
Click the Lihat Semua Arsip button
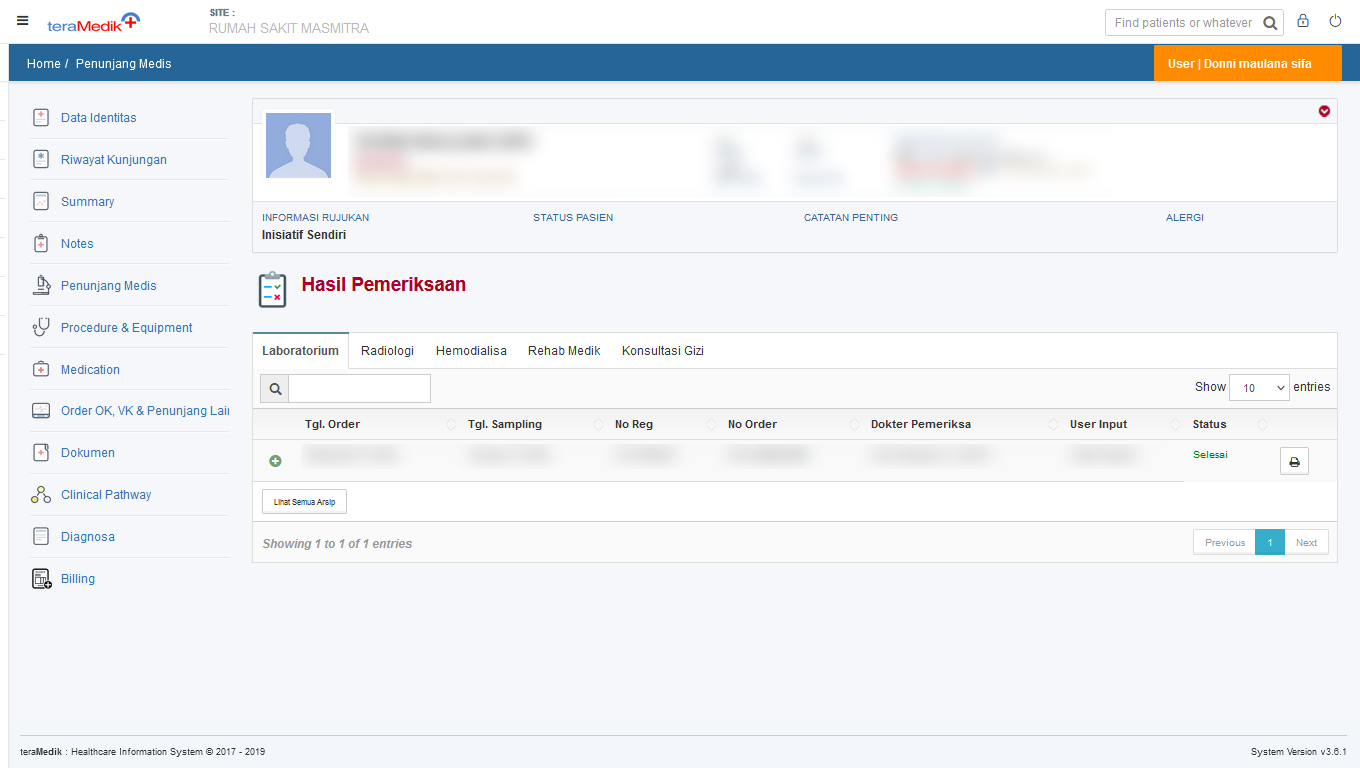(304, 501)
